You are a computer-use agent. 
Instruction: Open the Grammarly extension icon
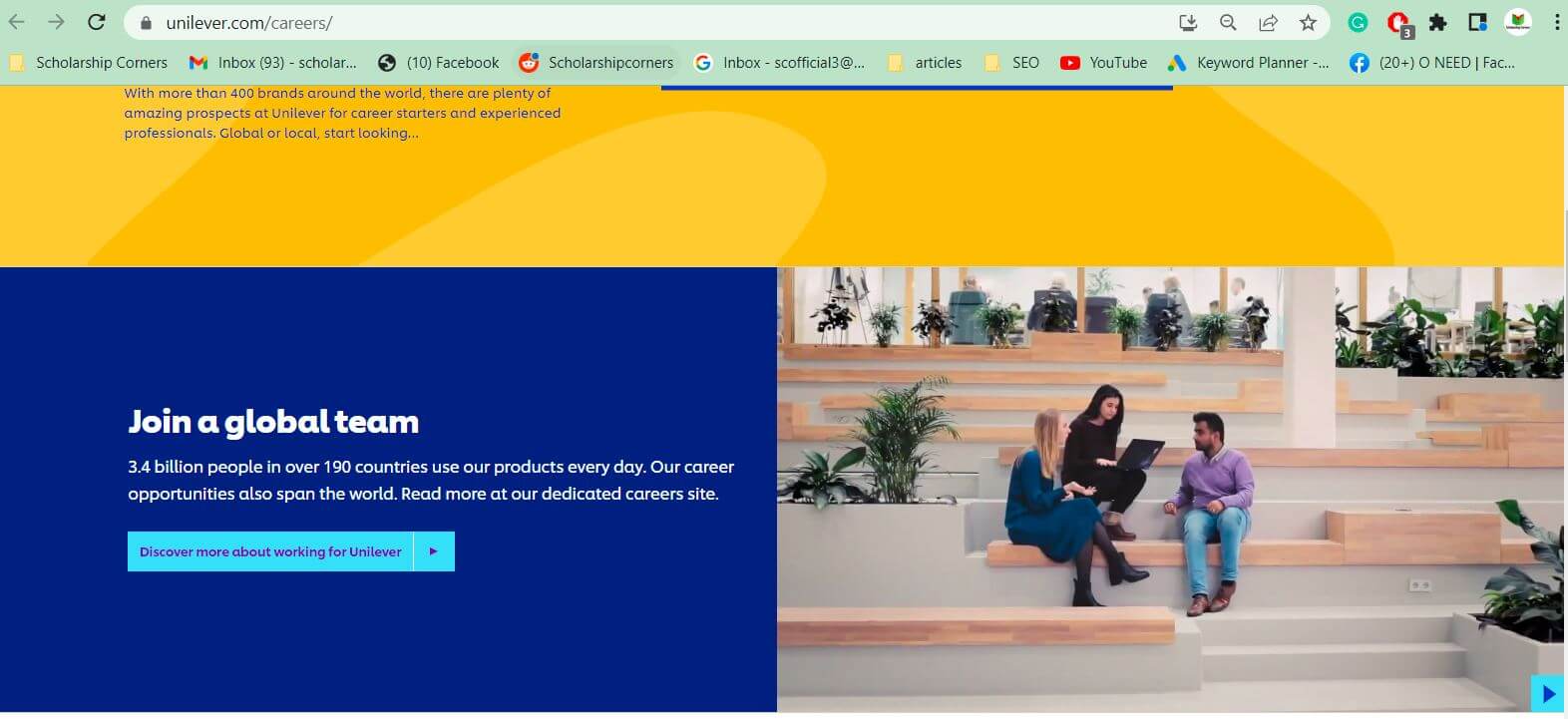pyautogui.click(x=1358, y=23)
